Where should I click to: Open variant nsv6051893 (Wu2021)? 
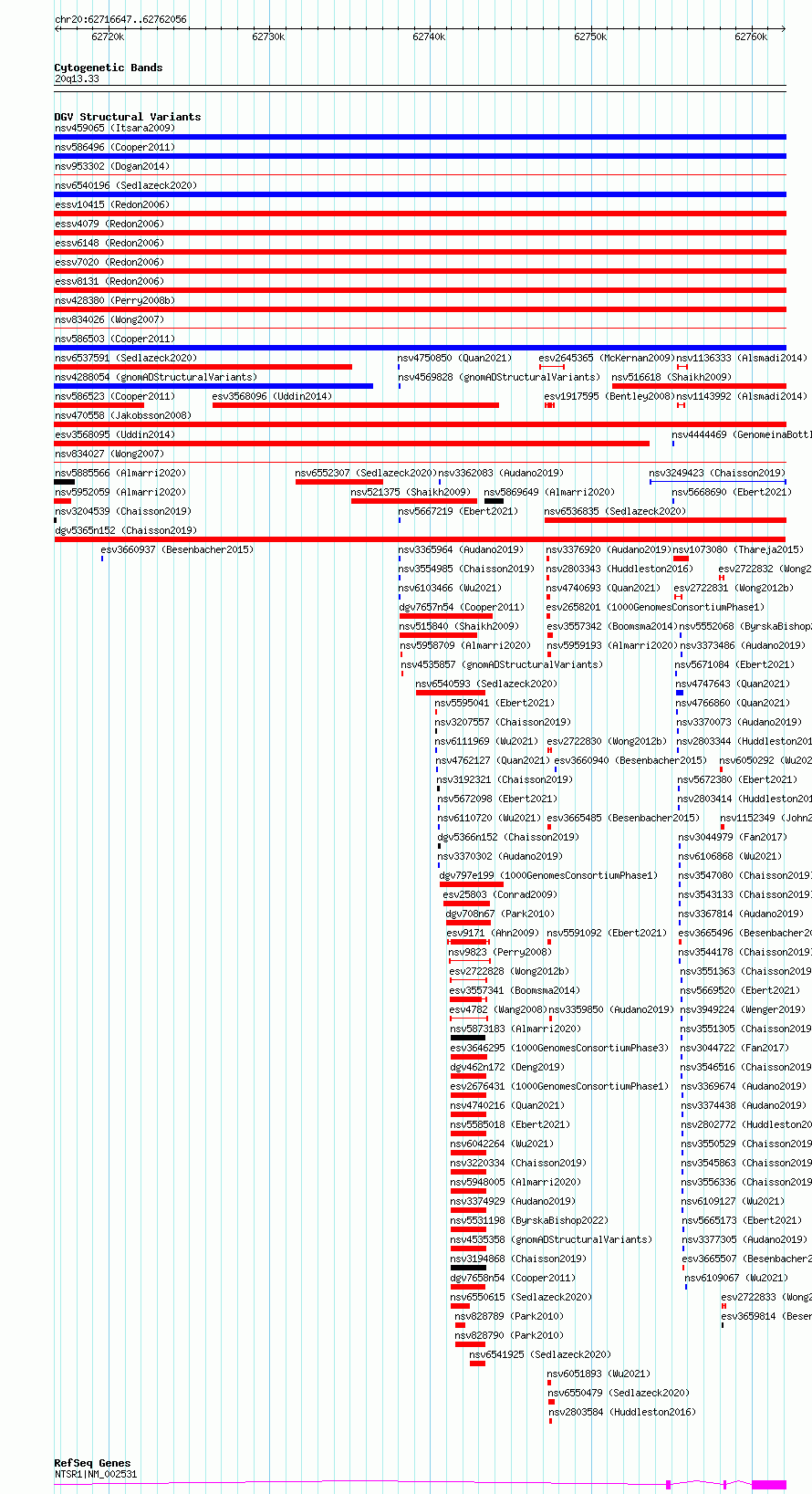tap(599, 1374)
